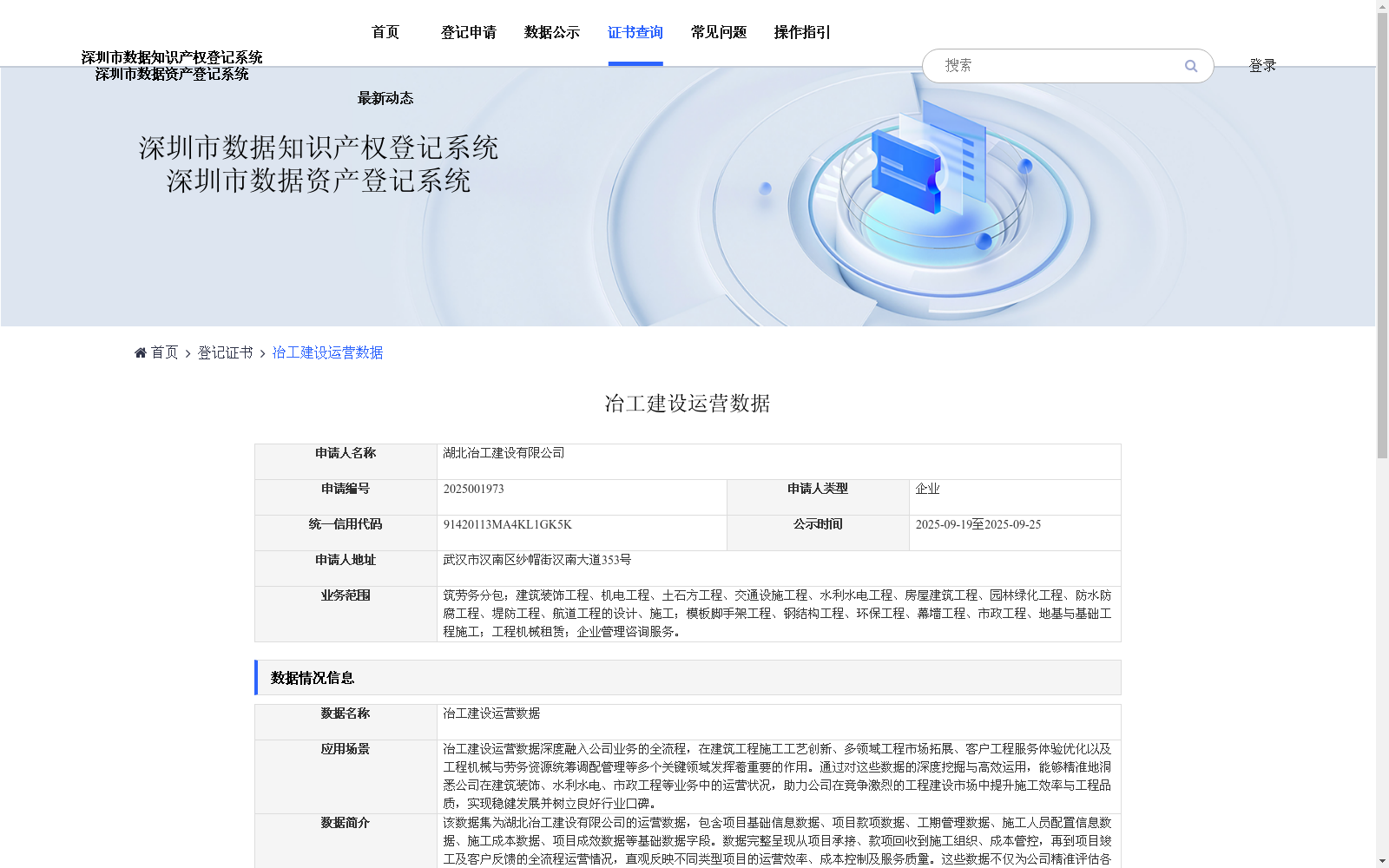
Task: Click the 申请人类型 label cell
Action: pyautogui.click(x=818, y=497)
